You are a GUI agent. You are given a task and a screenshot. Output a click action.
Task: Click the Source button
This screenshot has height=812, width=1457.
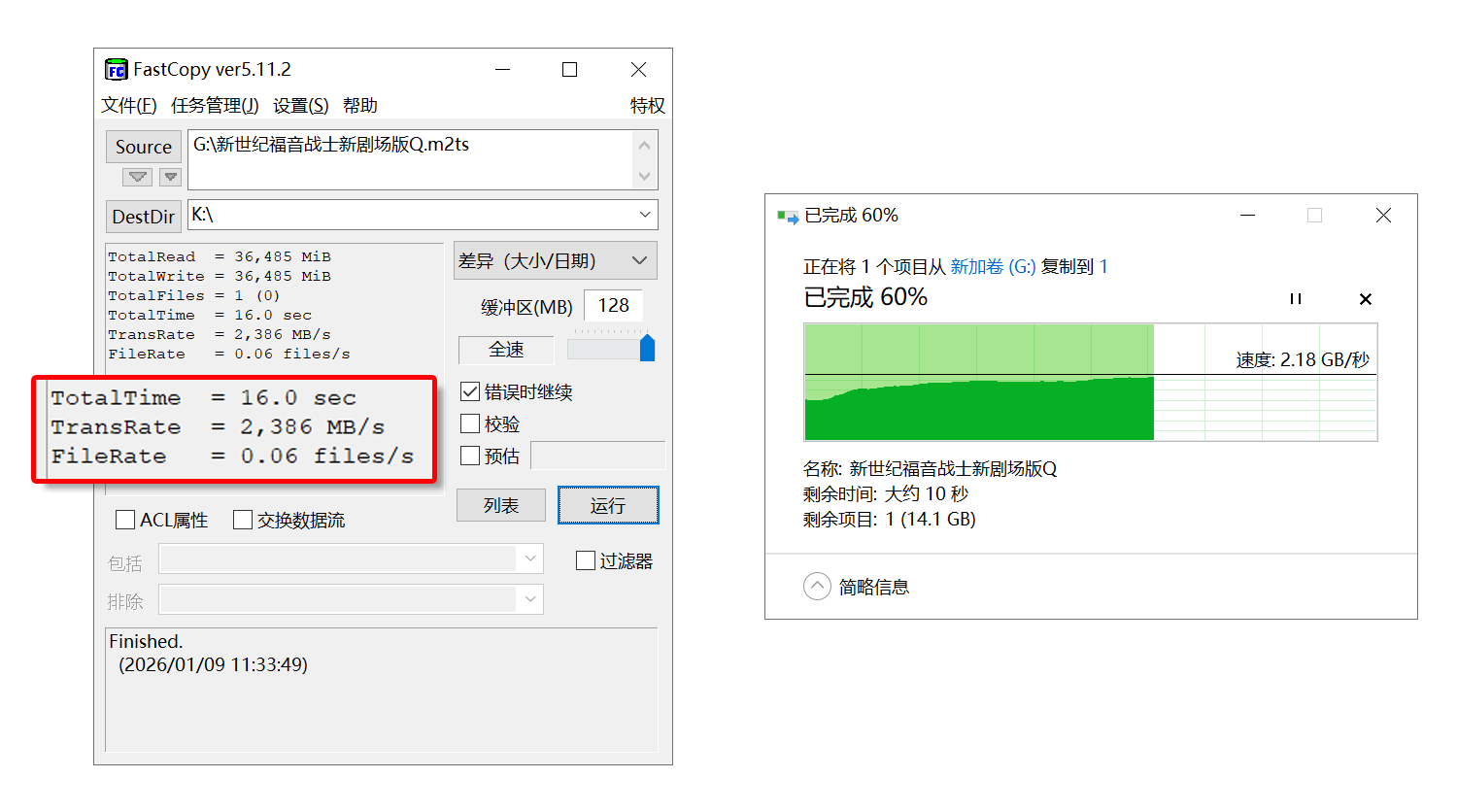[144, 147]
